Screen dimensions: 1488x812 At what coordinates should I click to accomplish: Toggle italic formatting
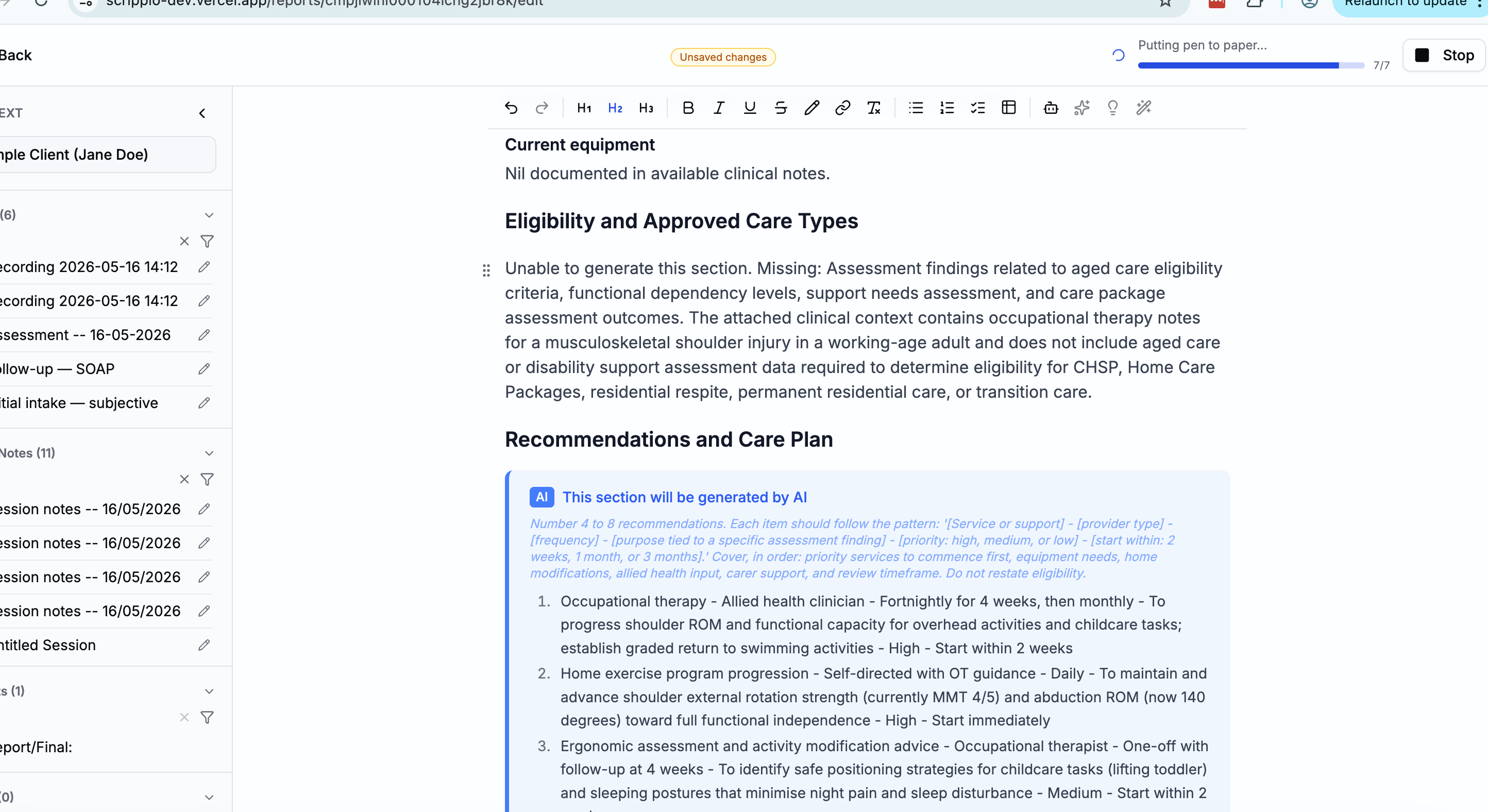[x=719, y=108]
